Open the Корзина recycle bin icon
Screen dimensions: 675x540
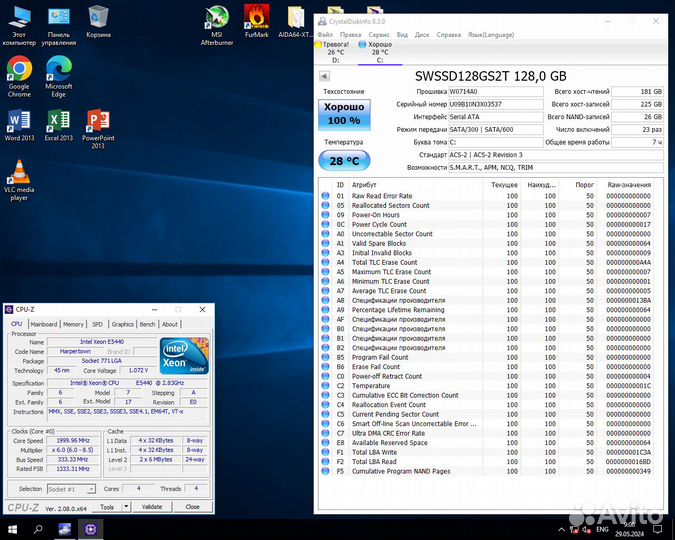(98, 22)
